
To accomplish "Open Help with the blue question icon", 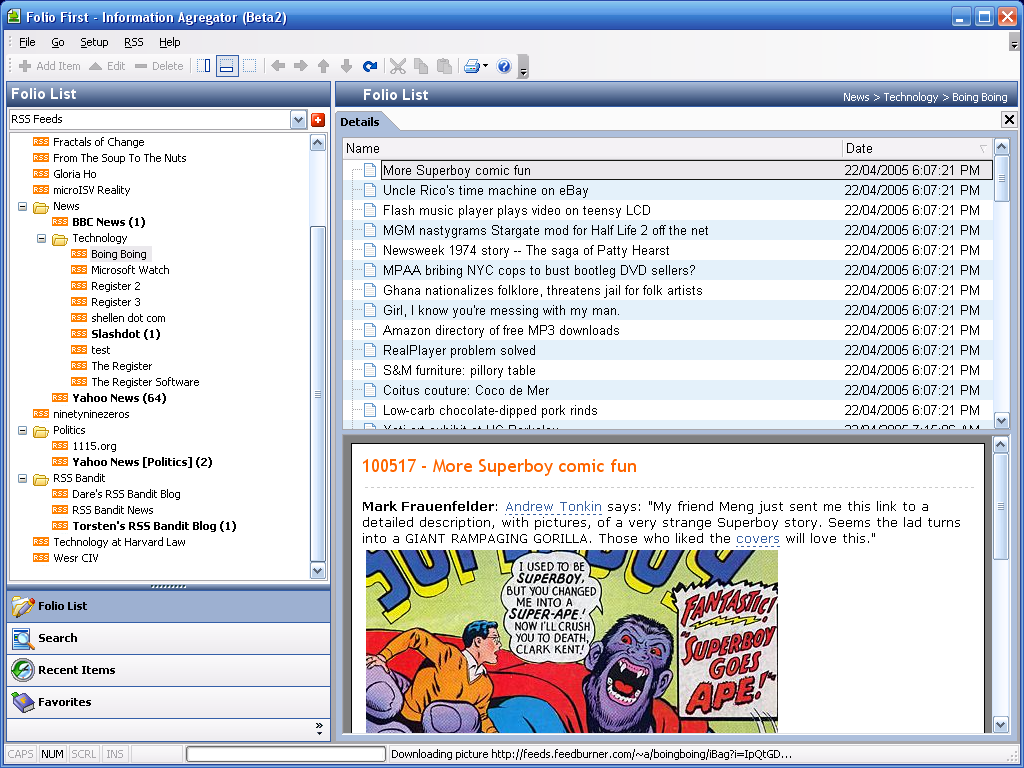I will pyautogui.click(x=504, y=66).
